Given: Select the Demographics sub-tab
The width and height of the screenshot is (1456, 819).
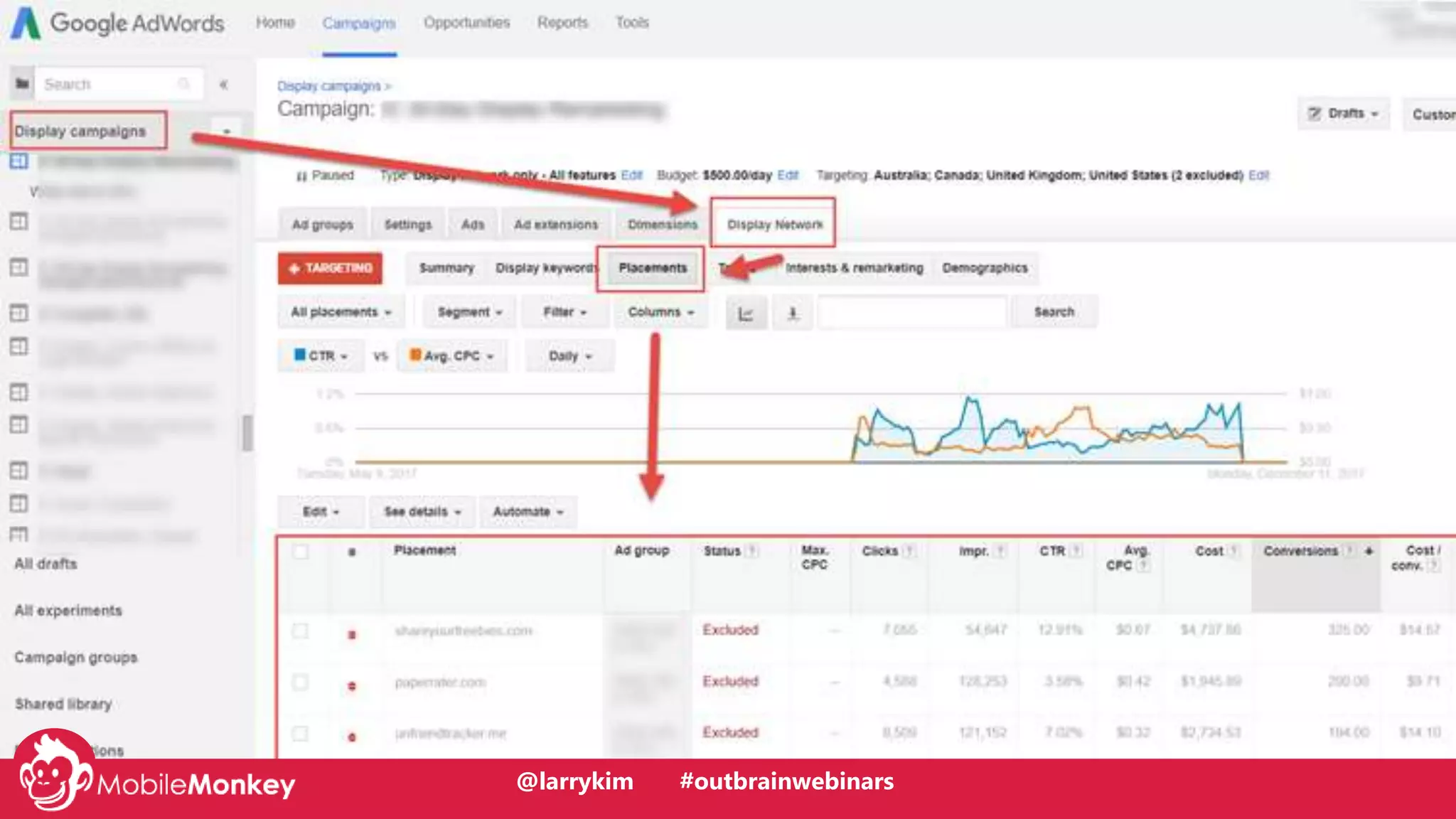Looking at the screenshot, I should coord(985,268).
